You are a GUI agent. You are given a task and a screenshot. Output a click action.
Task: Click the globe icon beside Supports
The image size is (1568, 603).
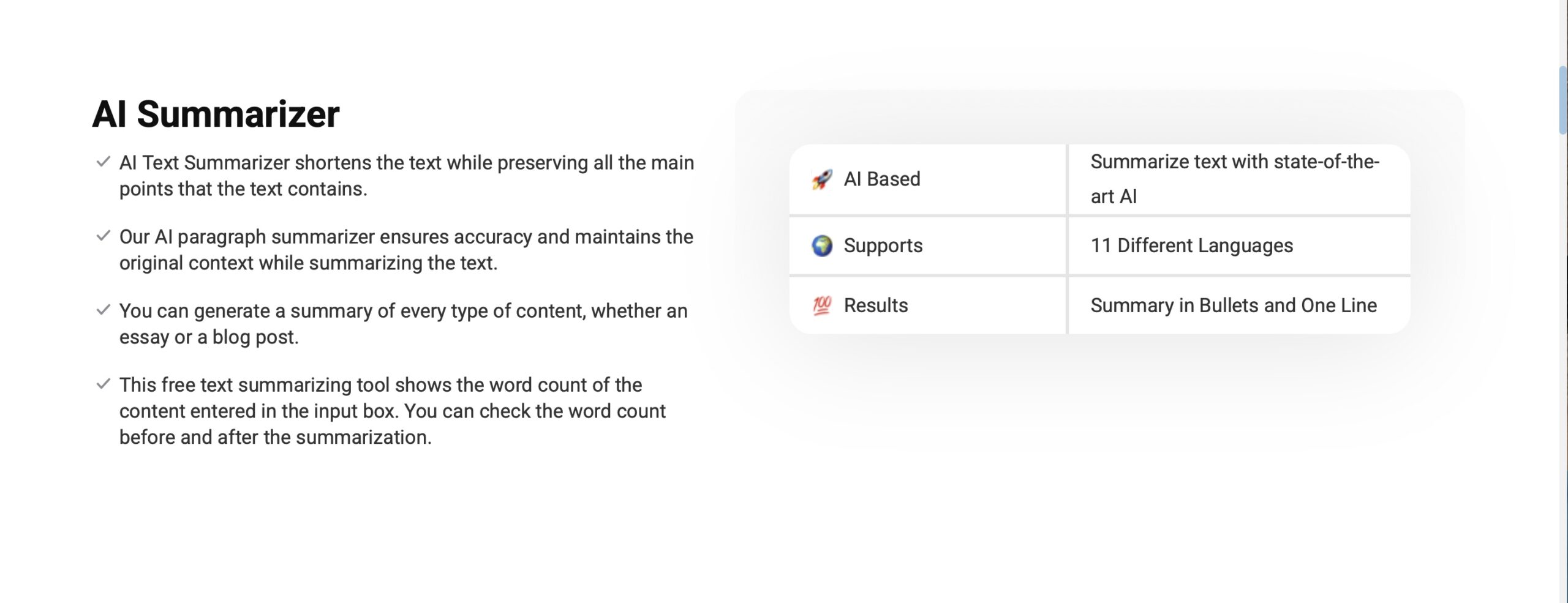pyautogui.click(x=821, y=245)
